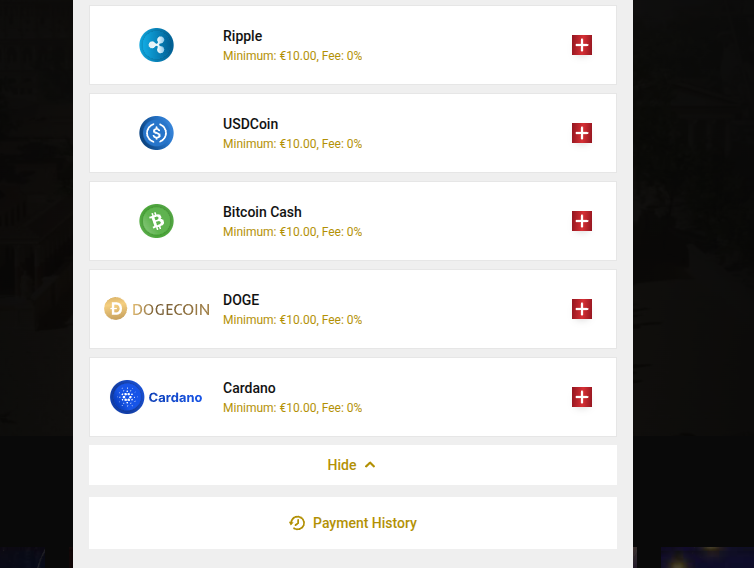The image size is (754, 568).
Task: Click the chevron beside Hide
Action: [x=370, y=465]
